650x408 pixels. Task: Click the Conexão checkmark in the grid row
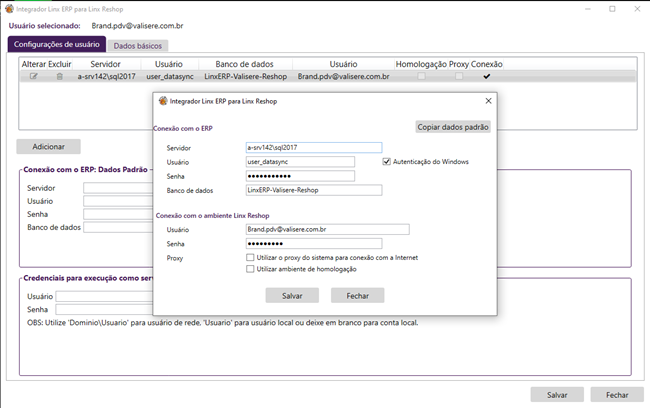[x=487, y=76]
